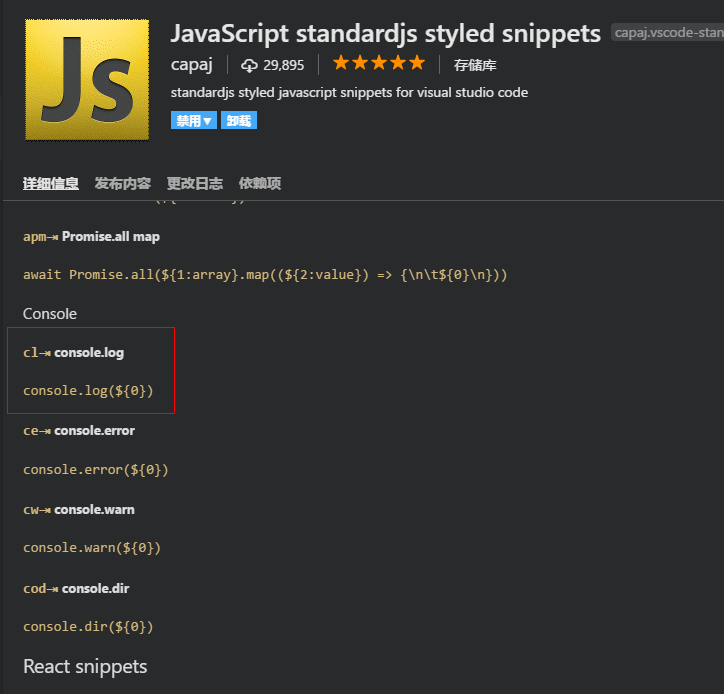This screenshot has height=694, width=724.
Task: Click the 'cod⇥ console.dir' heading
Action: 76,589
